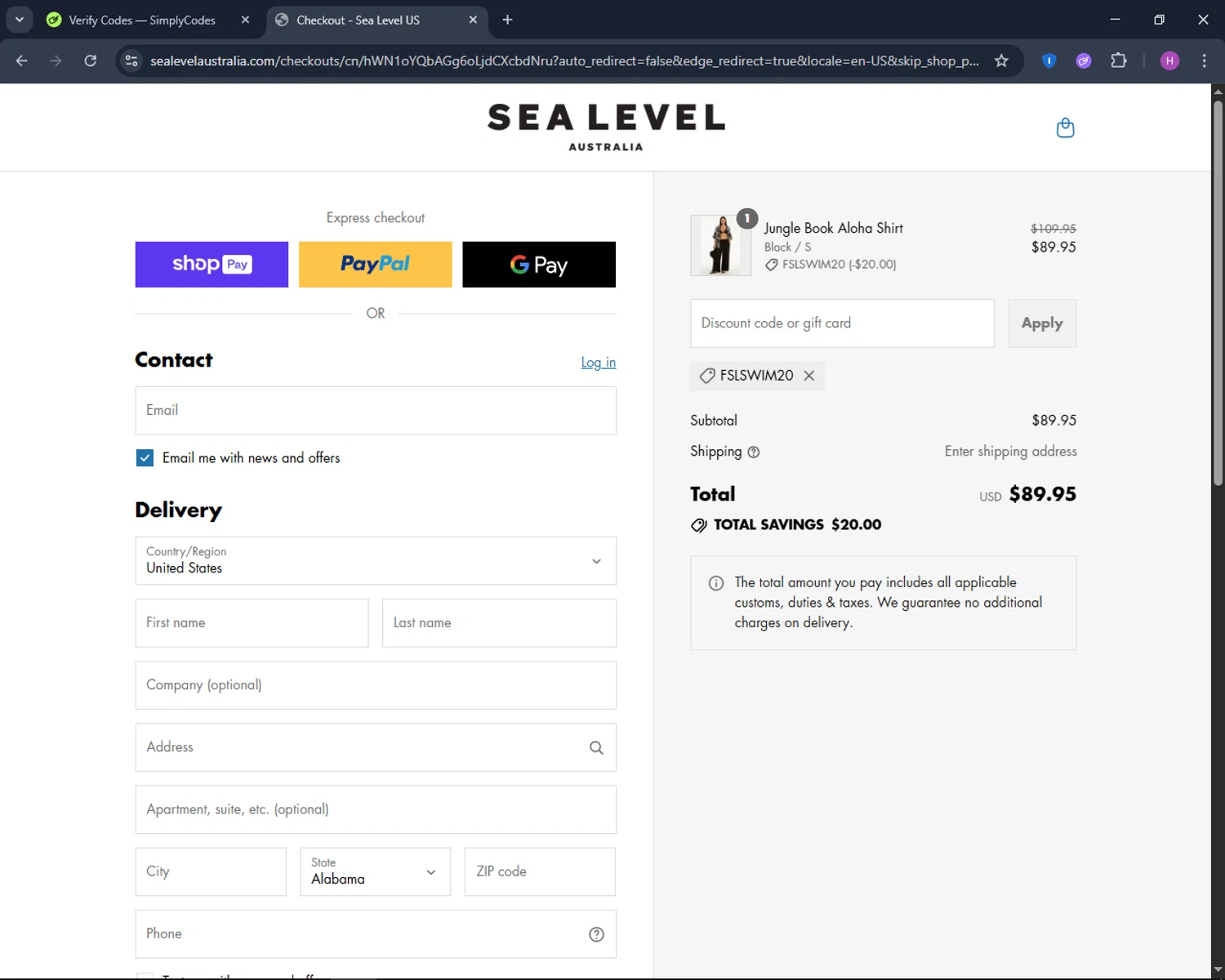Click the Discount code or gift card field
Screen dimensions: 1225x980
click(842, 323)
